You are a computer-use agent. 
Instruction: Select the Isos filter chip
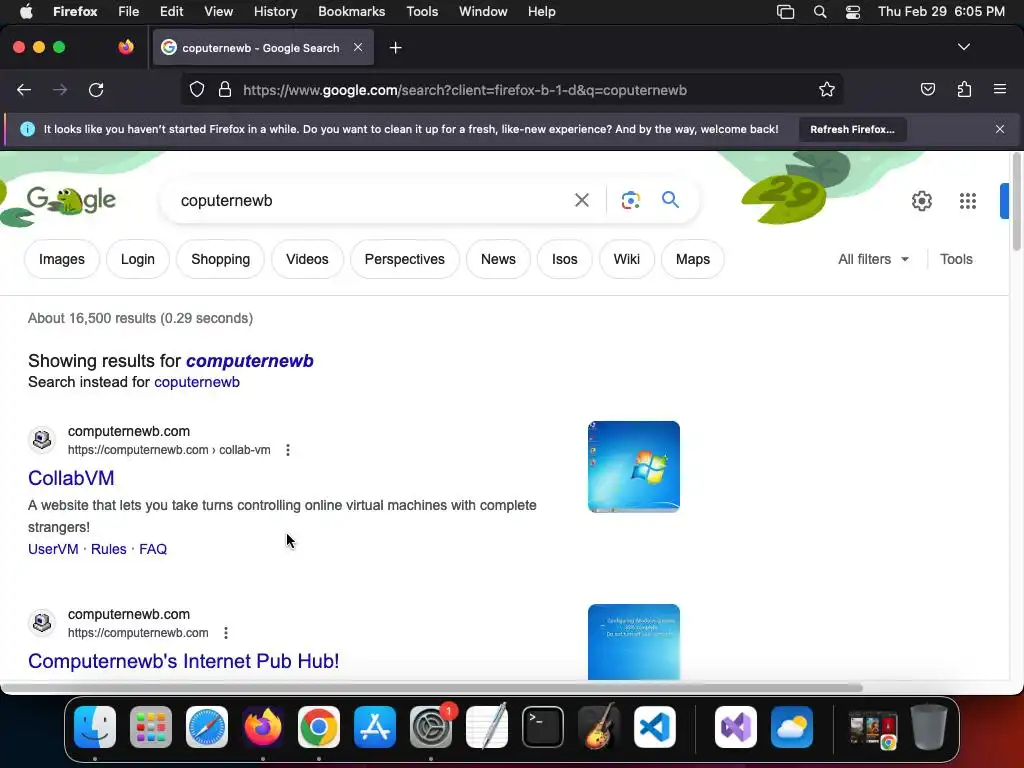pyautogui.click(x=565, y=259)
